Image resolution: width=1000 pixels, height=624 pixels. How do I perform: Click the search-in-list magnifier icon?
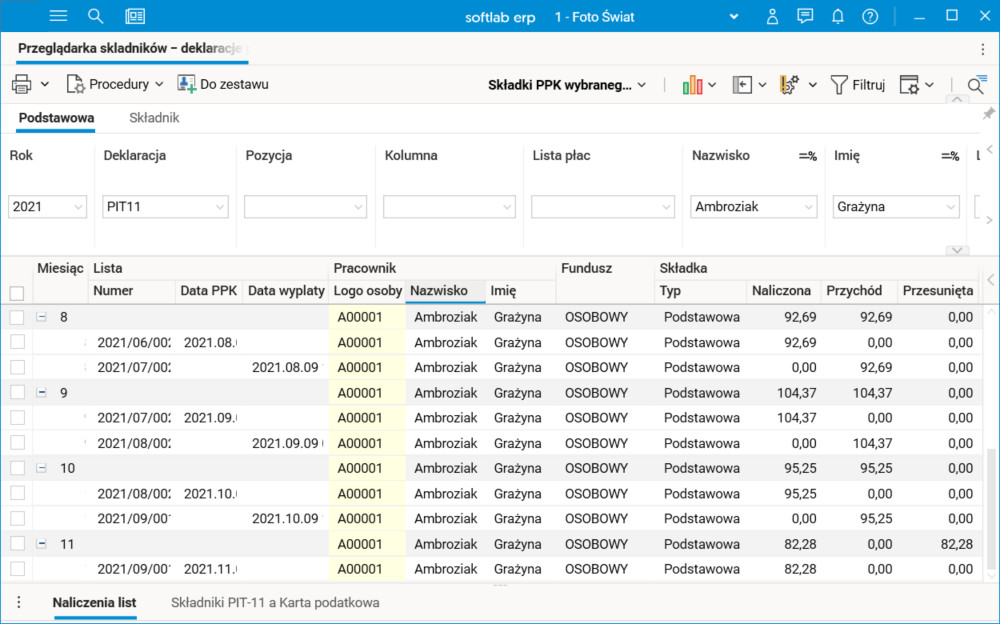976,84
